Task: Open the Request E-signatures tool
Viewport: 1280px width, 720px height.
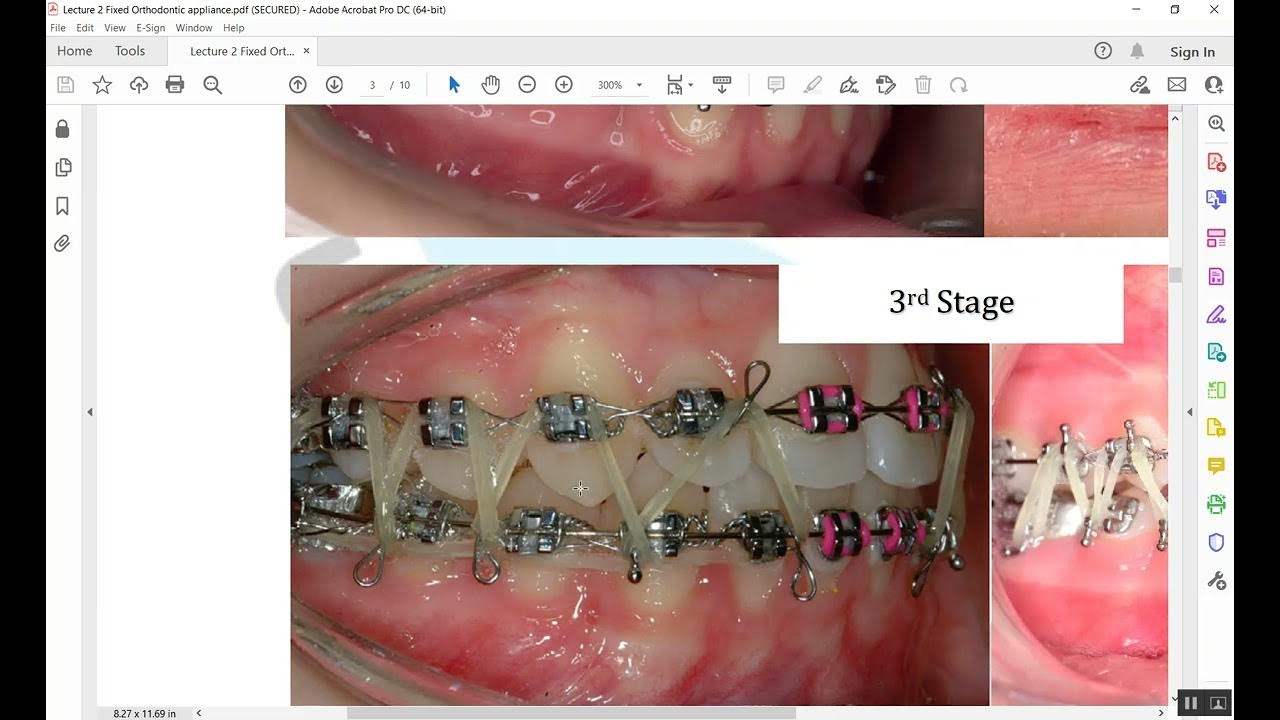Action: coord(1216,352)
